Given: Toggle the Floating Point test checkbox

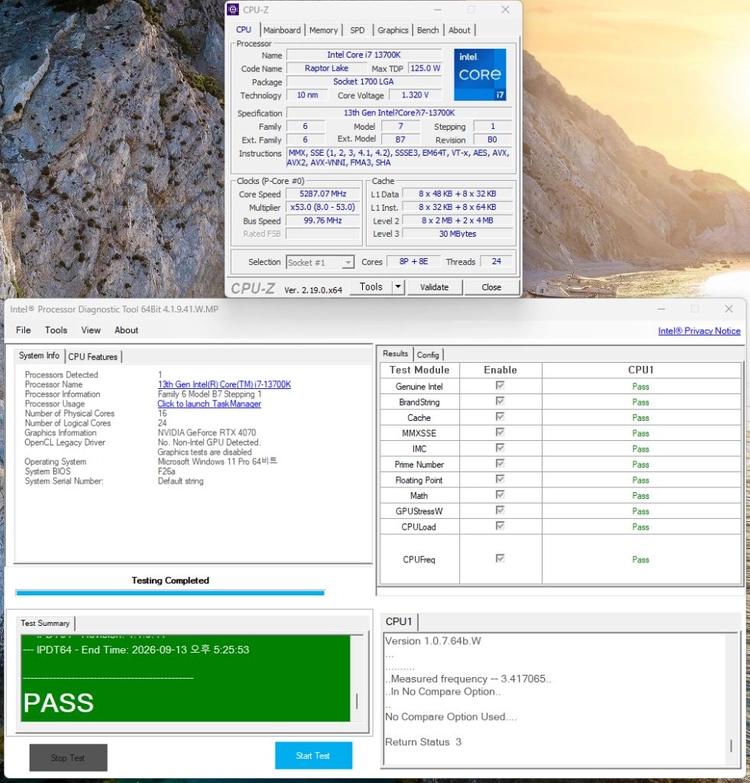Looking at the screenshot, I should point(500,479).
